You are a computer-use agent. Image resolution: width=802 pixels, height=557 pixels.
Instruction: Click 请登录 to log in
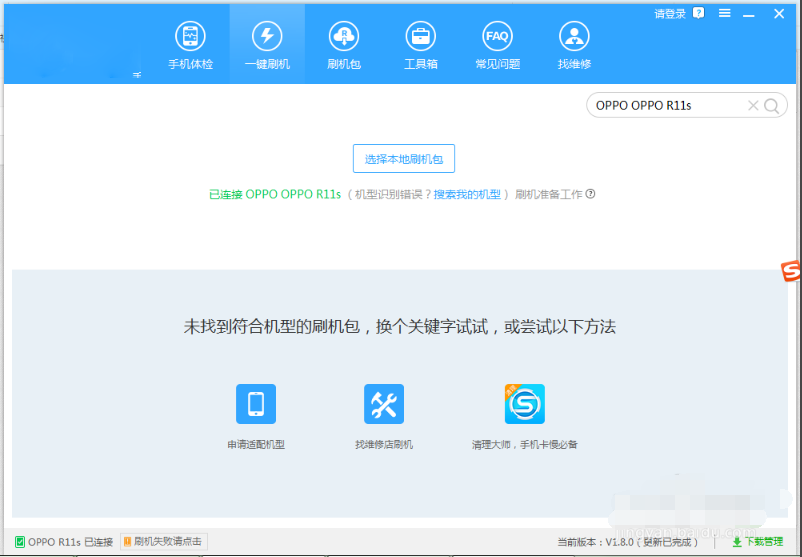tap(670, 14)
